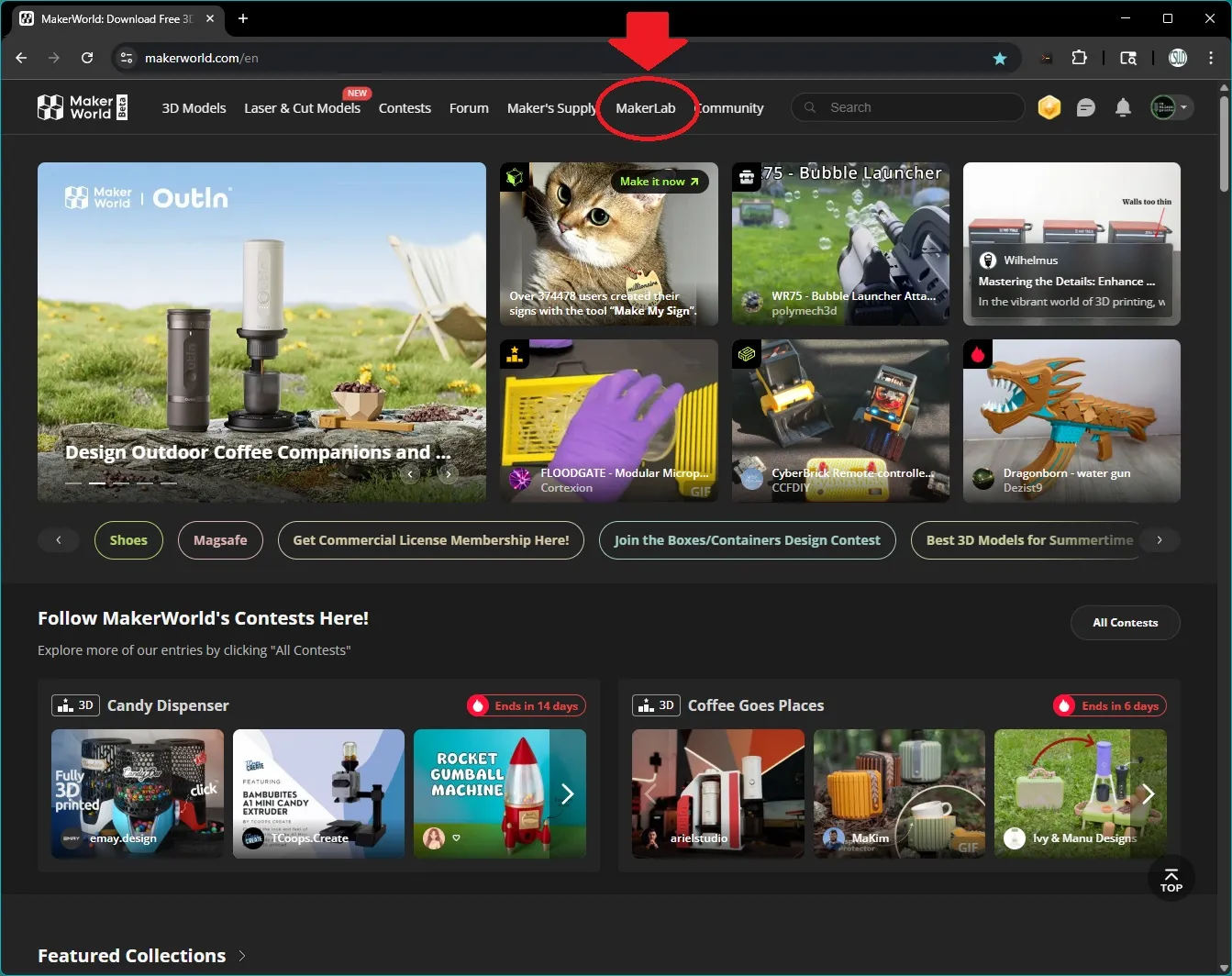This screenshot has height=976, width=1232.
Task: Open the messages chat bubble icon
Action: (x=1086, y=107)
